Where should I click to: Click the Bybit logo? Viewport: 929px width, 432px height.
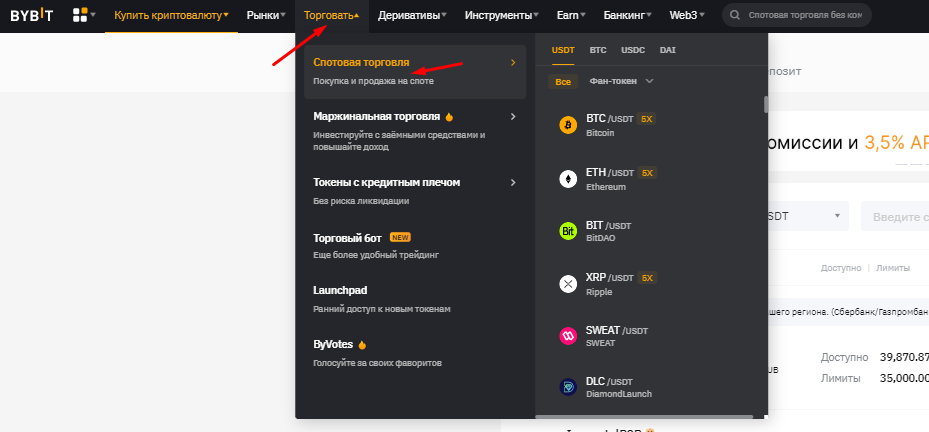31,15
